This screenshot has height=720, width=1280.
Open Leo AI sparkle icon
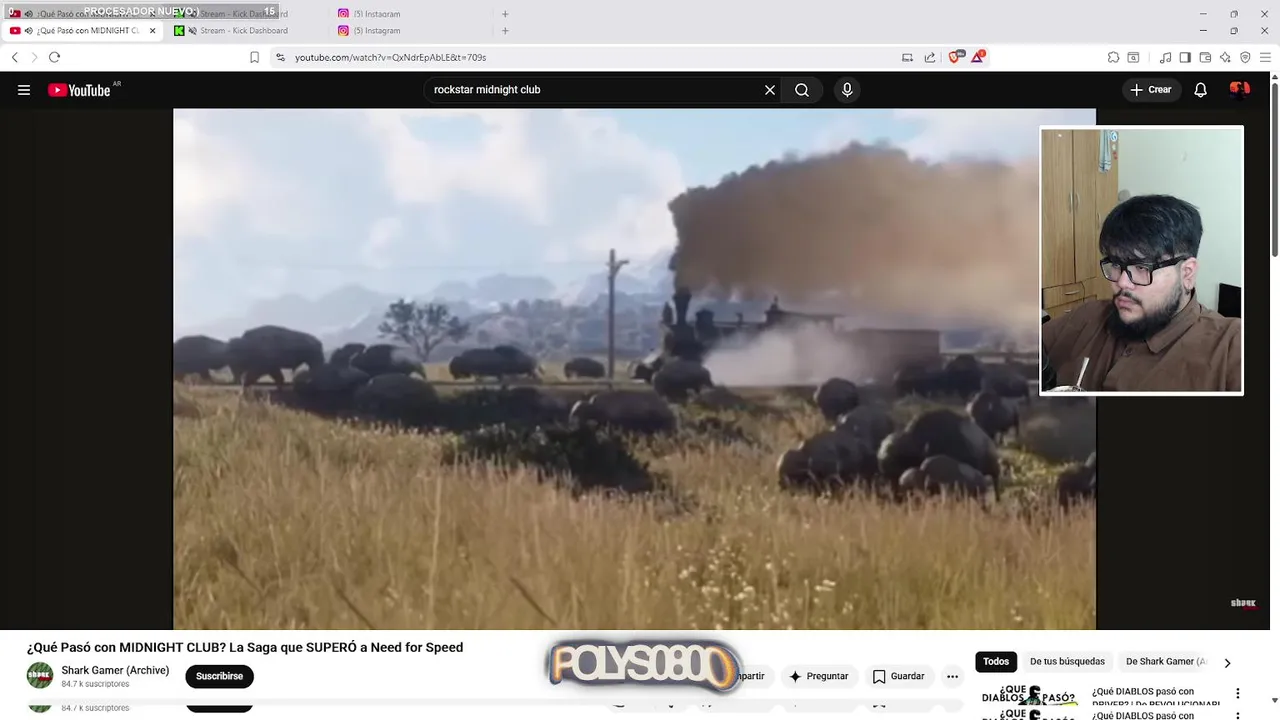click(x=1225, y=57)
